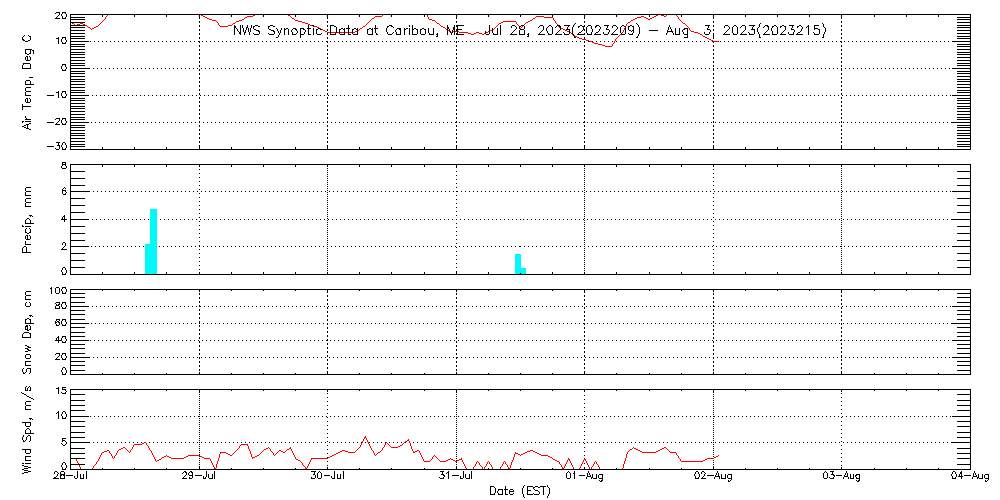Click the NWS Synoptic Data chart title
The height and width of the screenshot is (500, 1000).
pyautogui.click(x=529, y=31)
